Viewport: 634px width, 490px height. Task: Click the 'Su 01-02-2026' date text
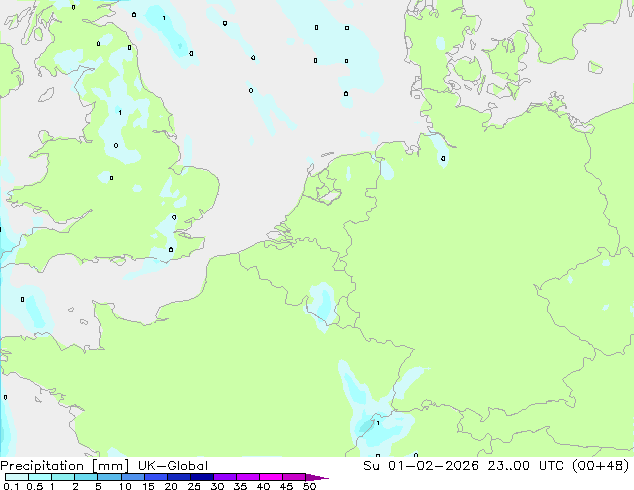click(421, 466)
